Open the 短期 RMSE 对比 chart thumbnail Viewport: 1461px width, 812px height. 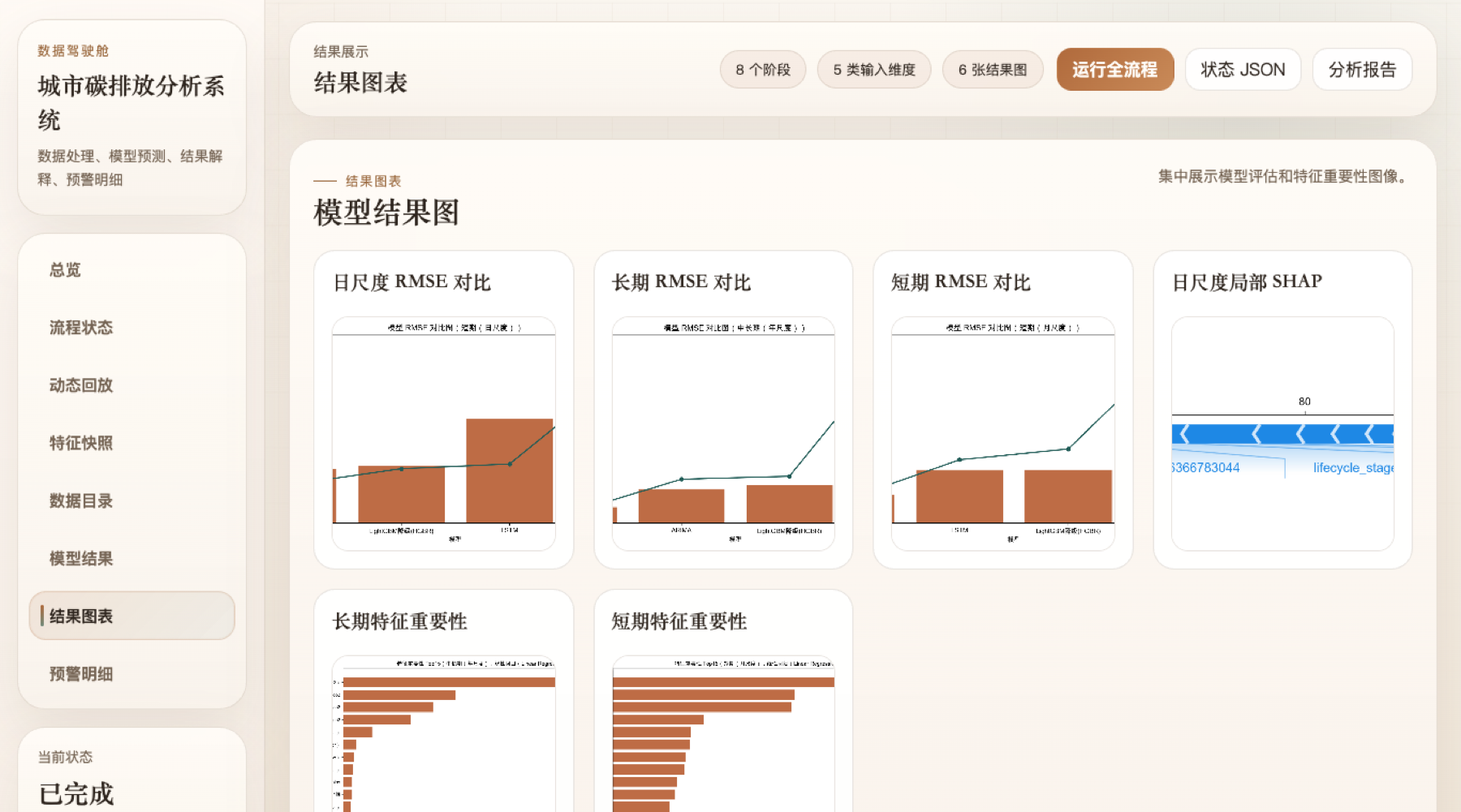[1003, 434]
